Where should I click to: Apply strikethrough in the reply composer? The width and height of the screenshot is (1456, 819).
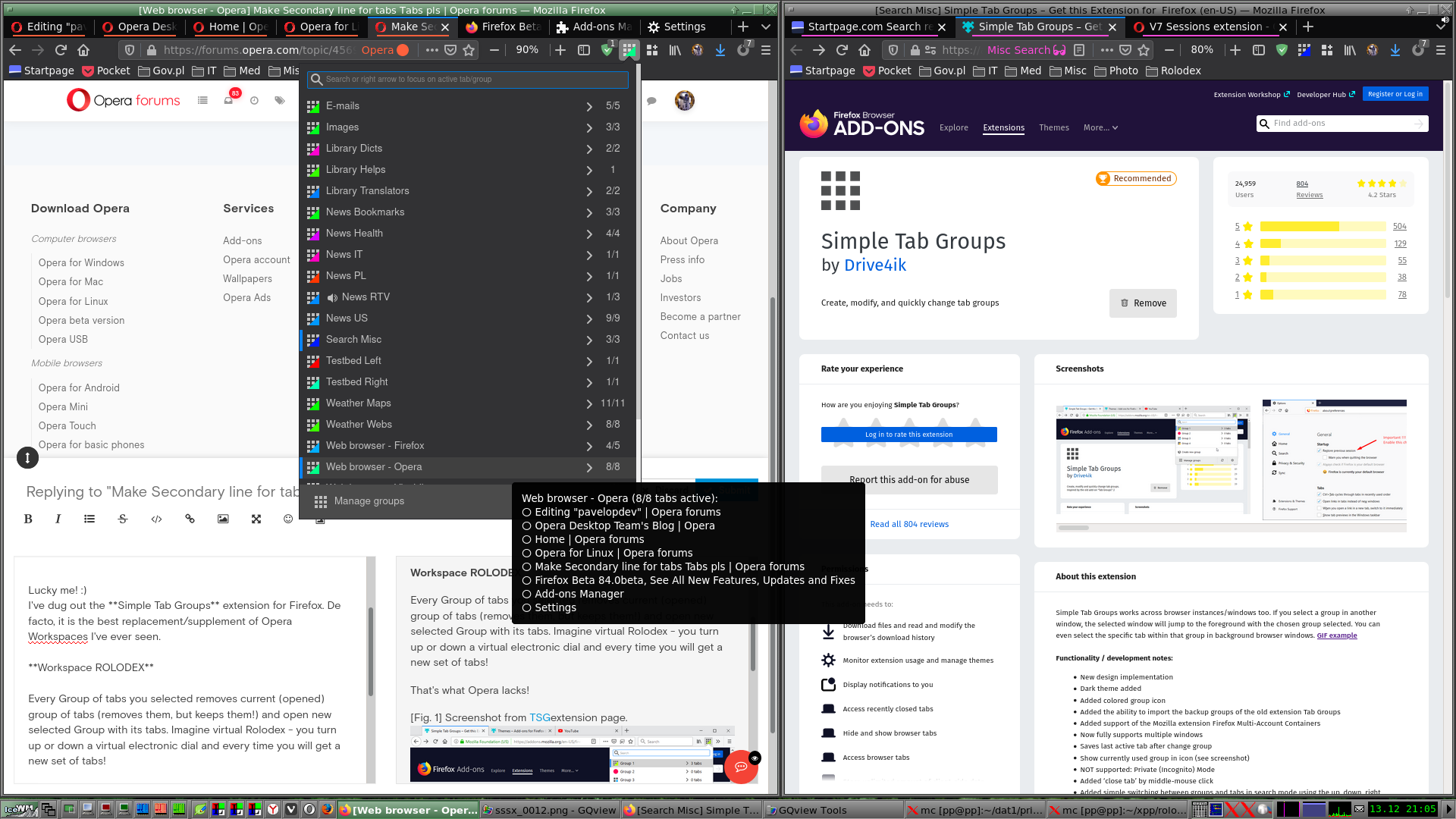coord(123,519)
